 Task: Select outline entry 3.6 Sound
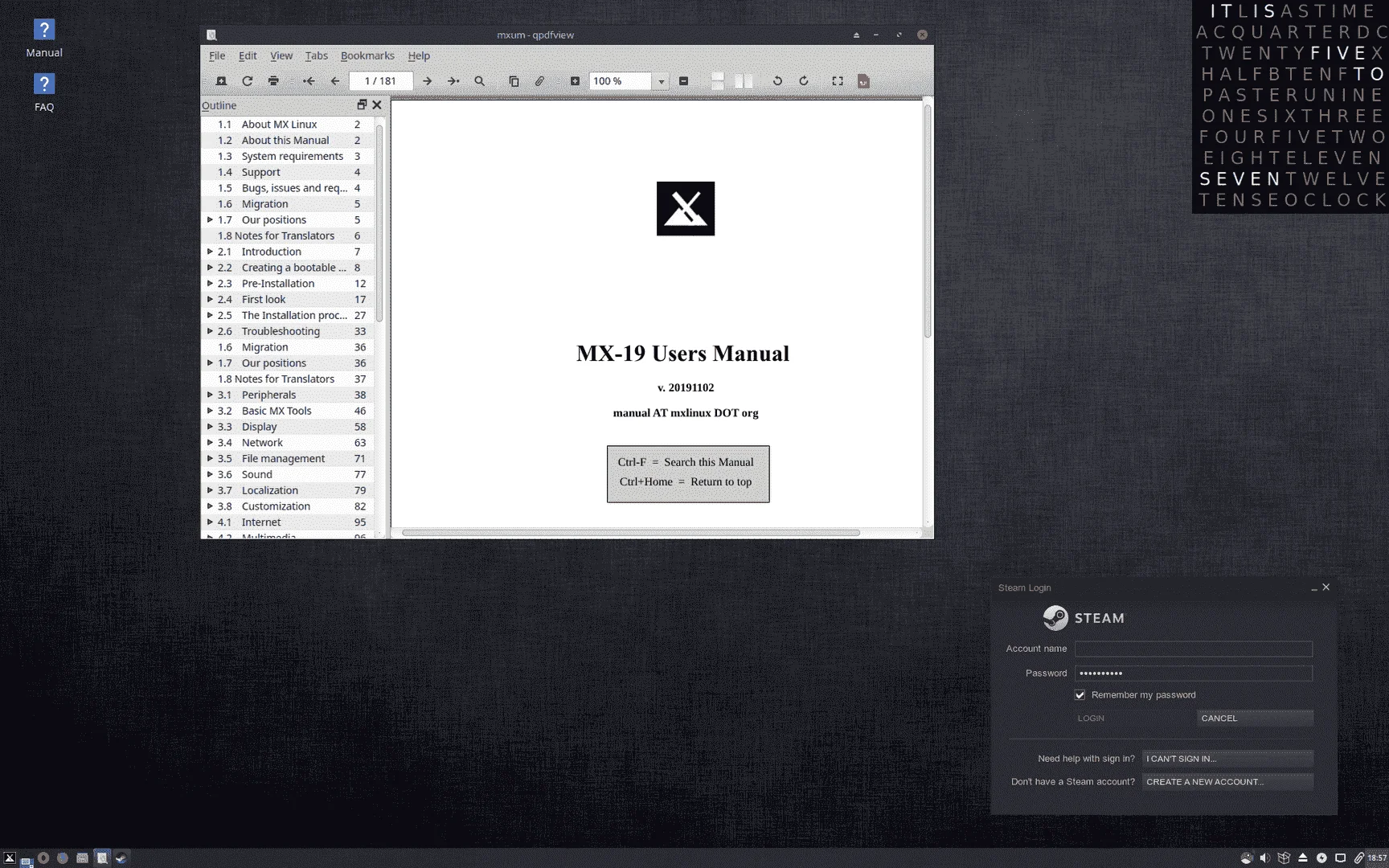(288, 474)
